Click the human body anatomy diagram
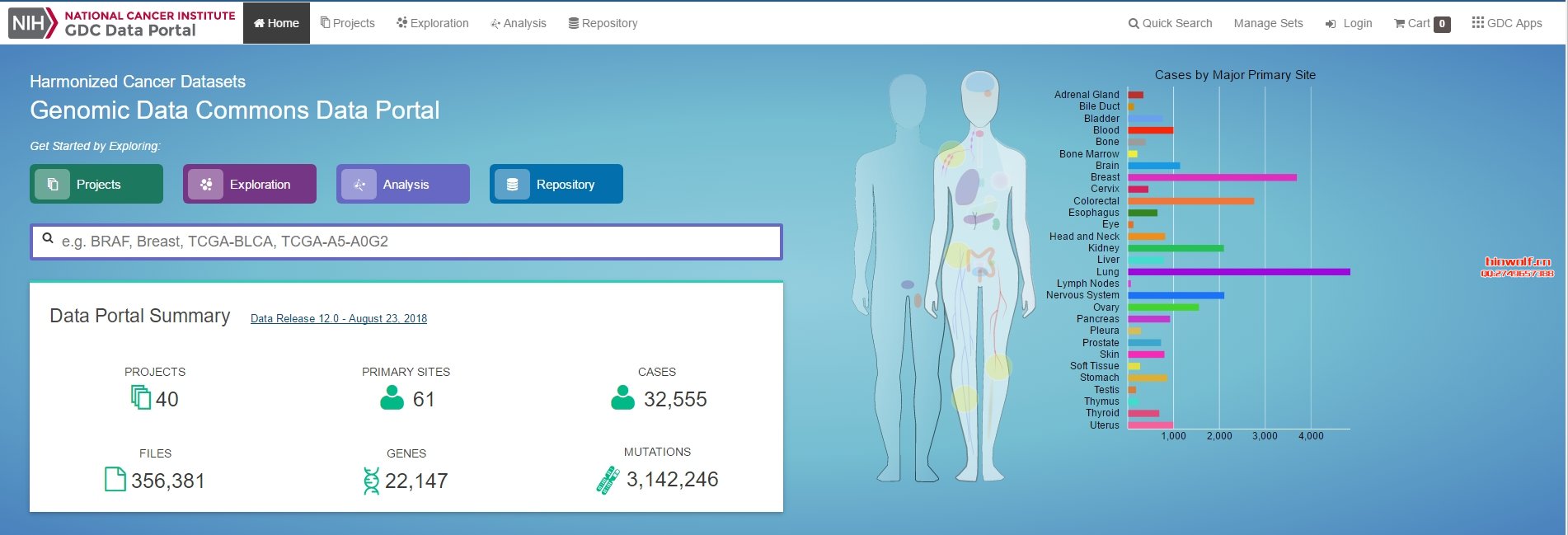 [945, 276]
